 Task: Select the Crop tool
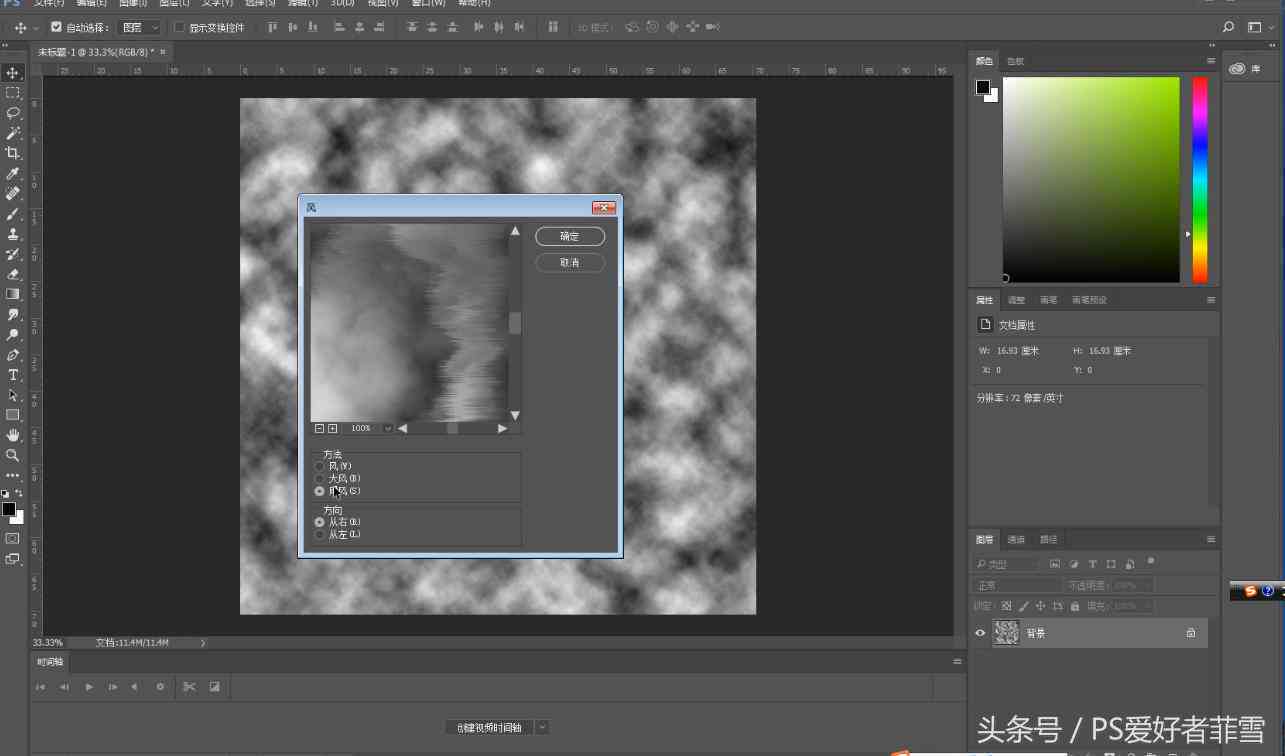pyautogui.click(x=13, y=153)
